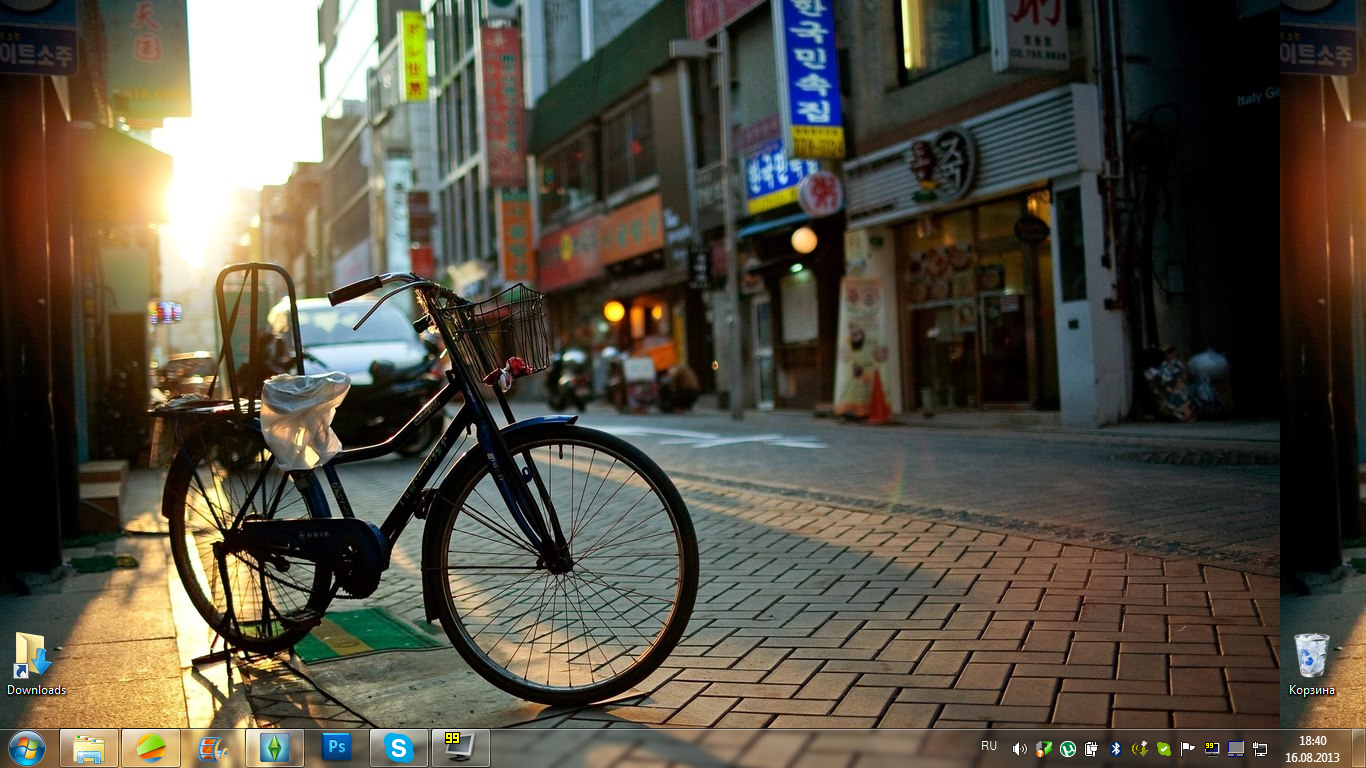Open Skype from the taskbar
The image size is (1366, 768).
click(399, 748)
